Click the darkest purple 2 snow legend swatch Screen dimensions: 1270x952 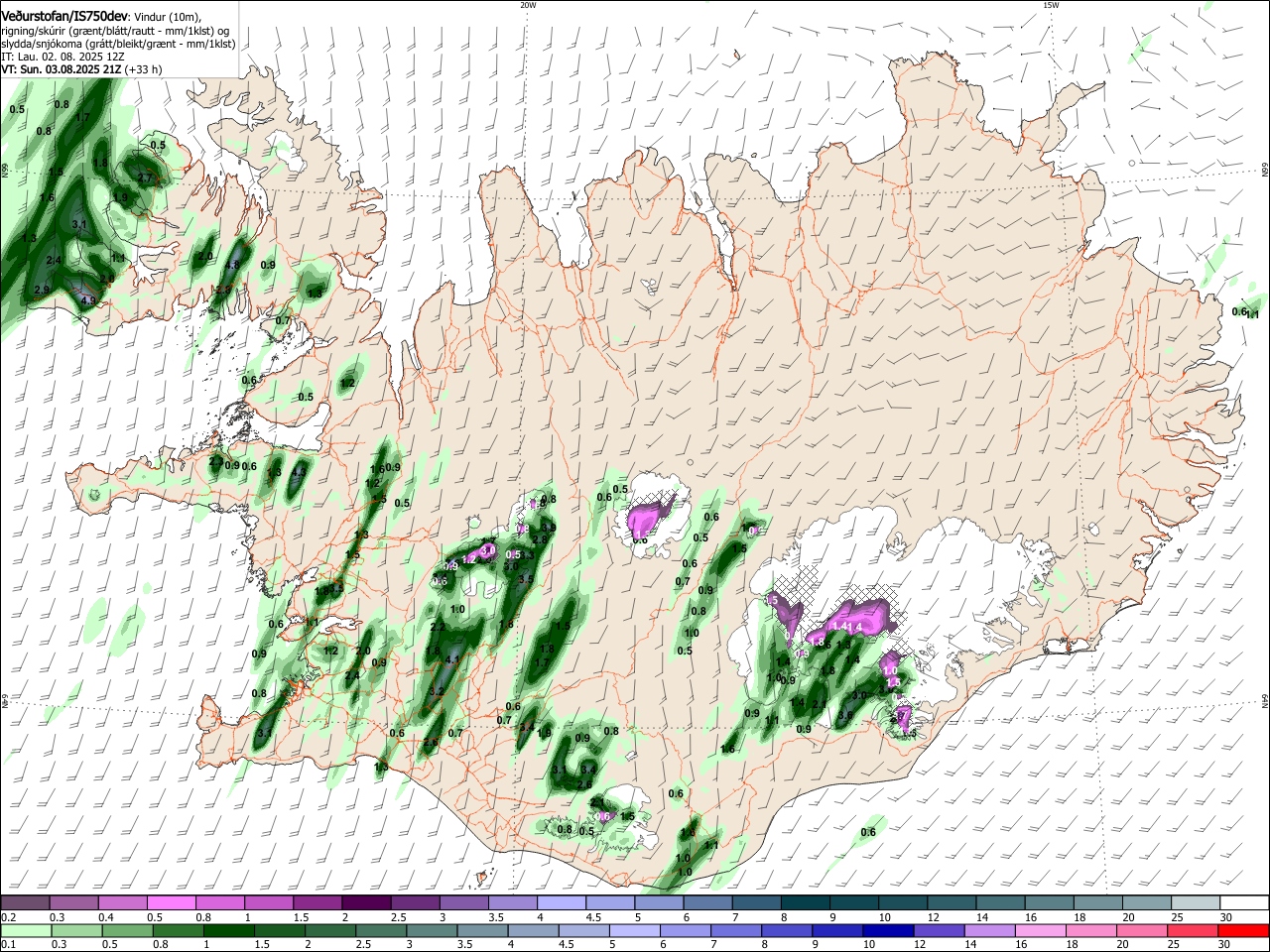pyautogui.click(x=365, y=903)
